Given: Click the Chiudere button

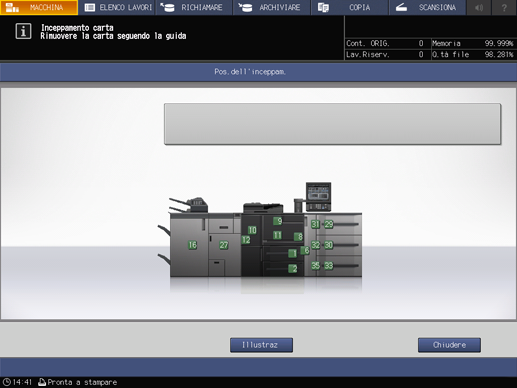Looking at the screenshot, I should pos(449,345).
